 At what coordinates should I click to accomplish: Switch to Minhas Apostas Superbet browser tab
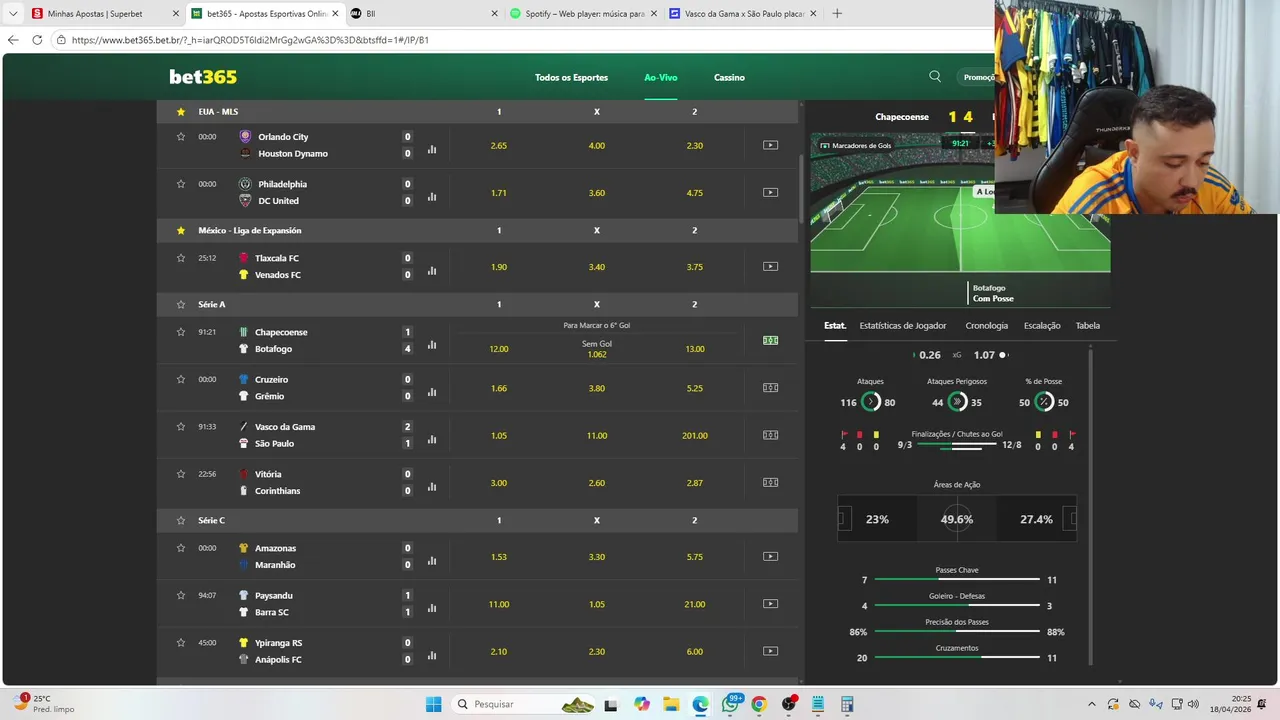pos(104,14)
